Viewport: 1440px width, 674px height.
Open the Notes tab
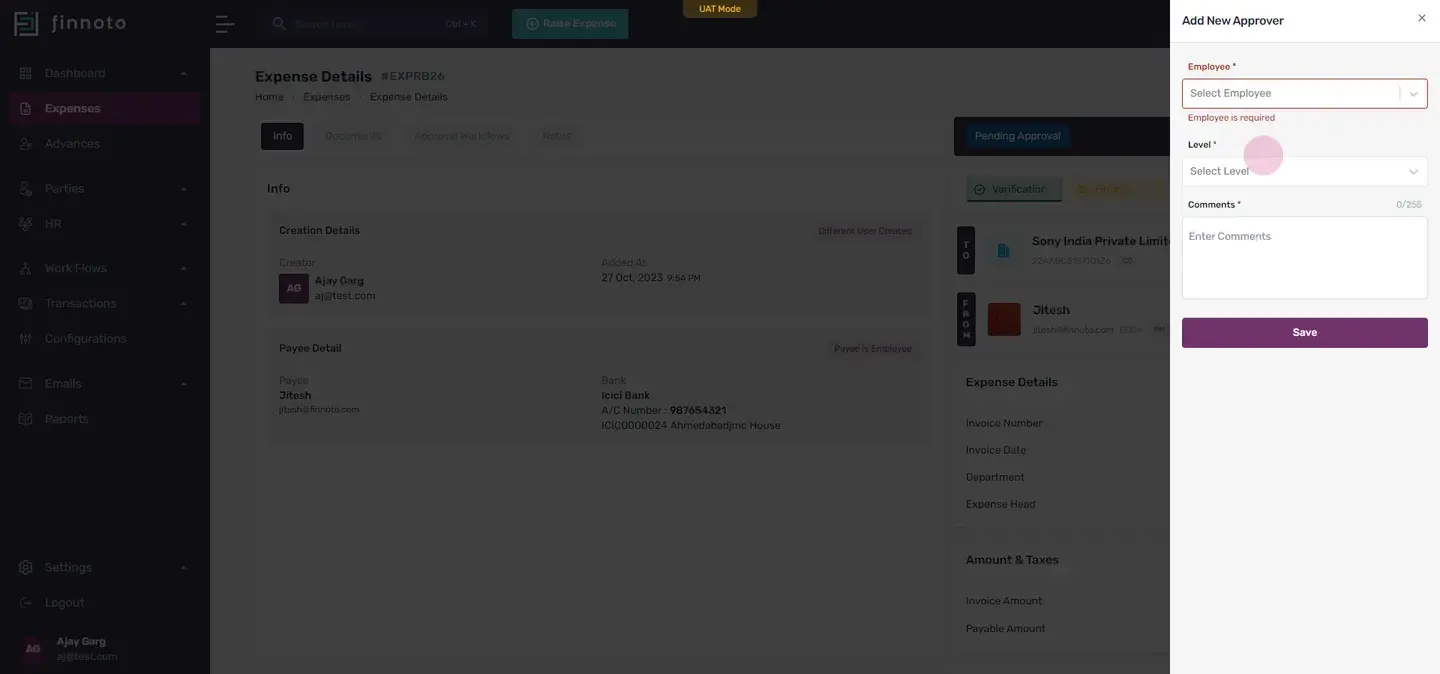556,136
